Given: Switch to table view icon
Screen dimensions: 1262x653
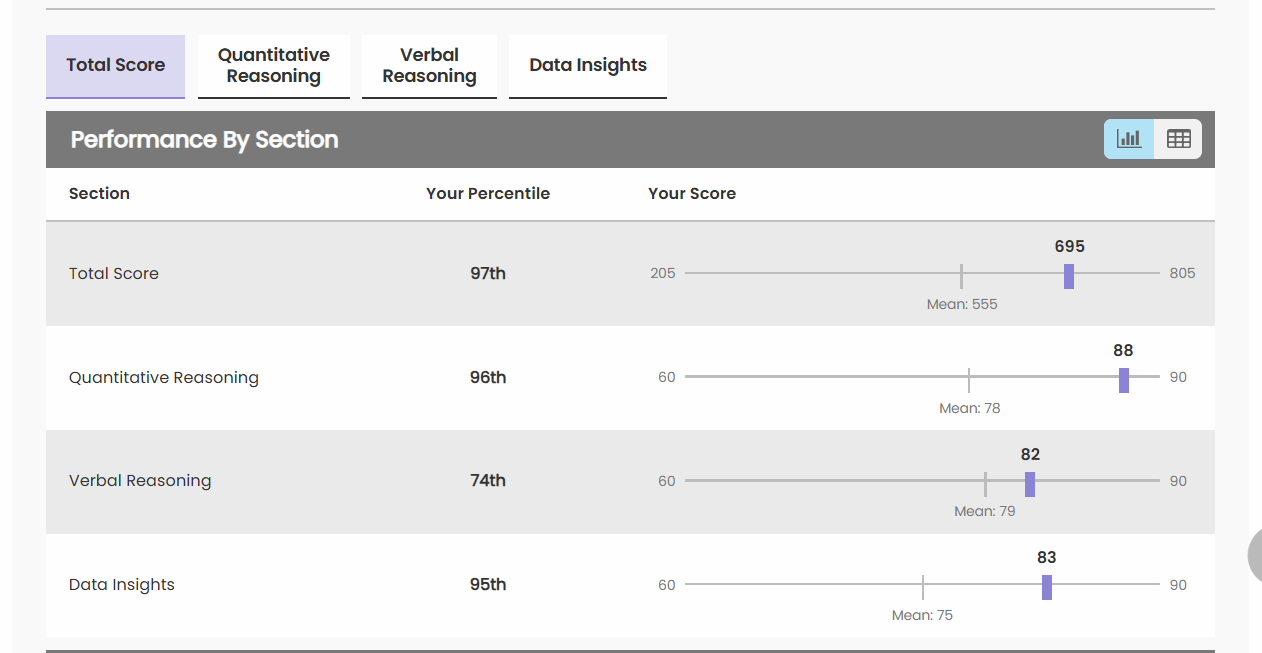Looking at the screenshot, I should (1178, 139).
